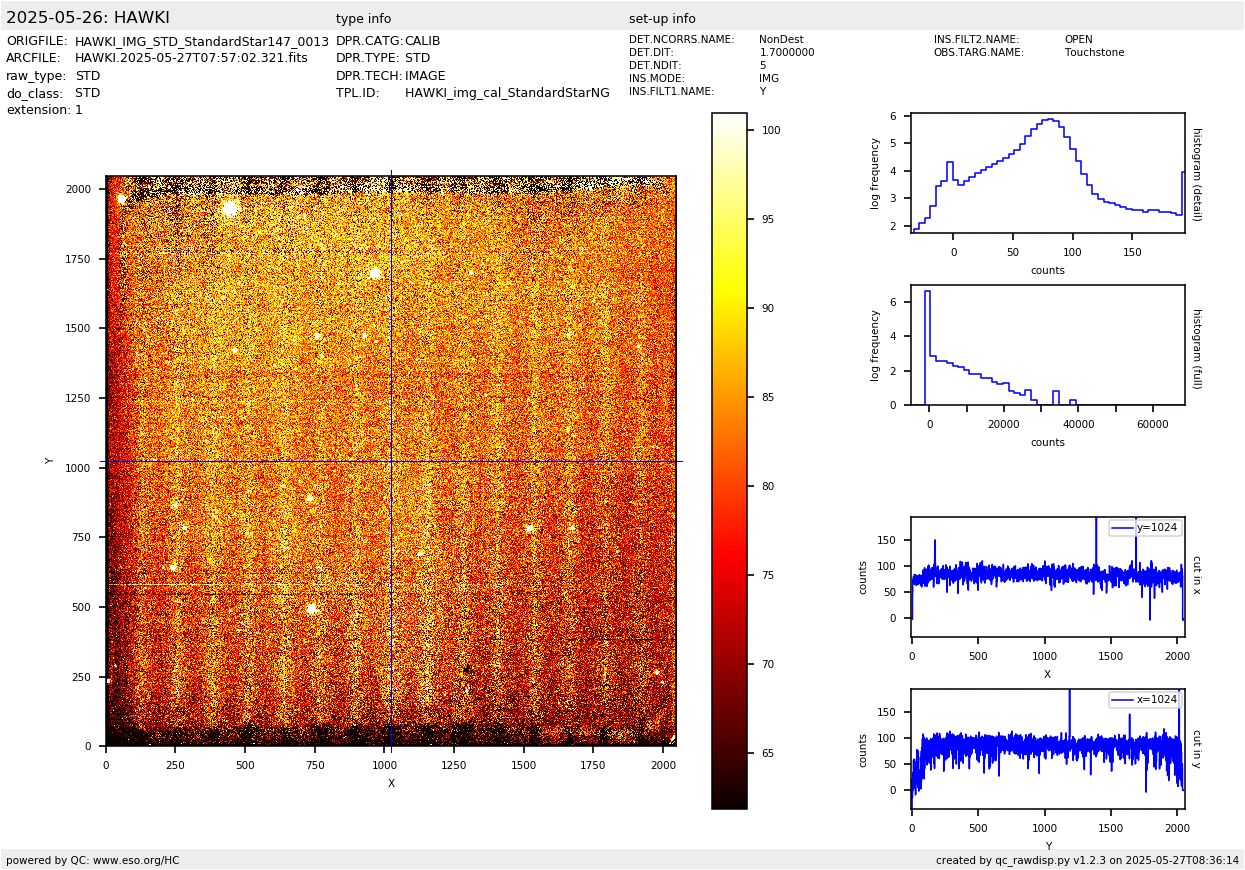Click the OBS.TARG.NAME value Touchstone

point(1094,53)
